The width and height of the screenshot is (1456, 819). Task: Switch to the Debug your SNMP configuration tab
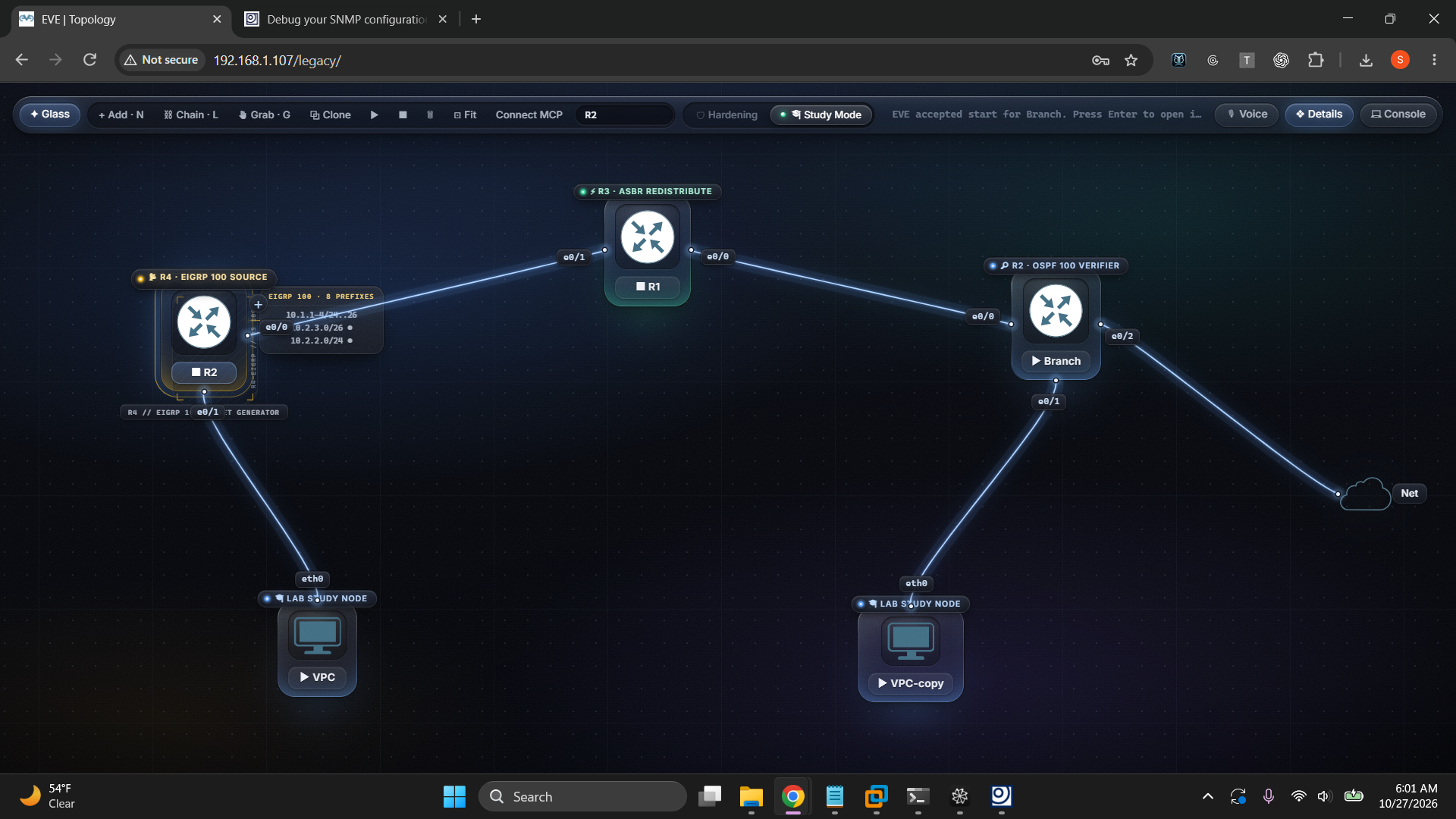[x=346, y=19]
